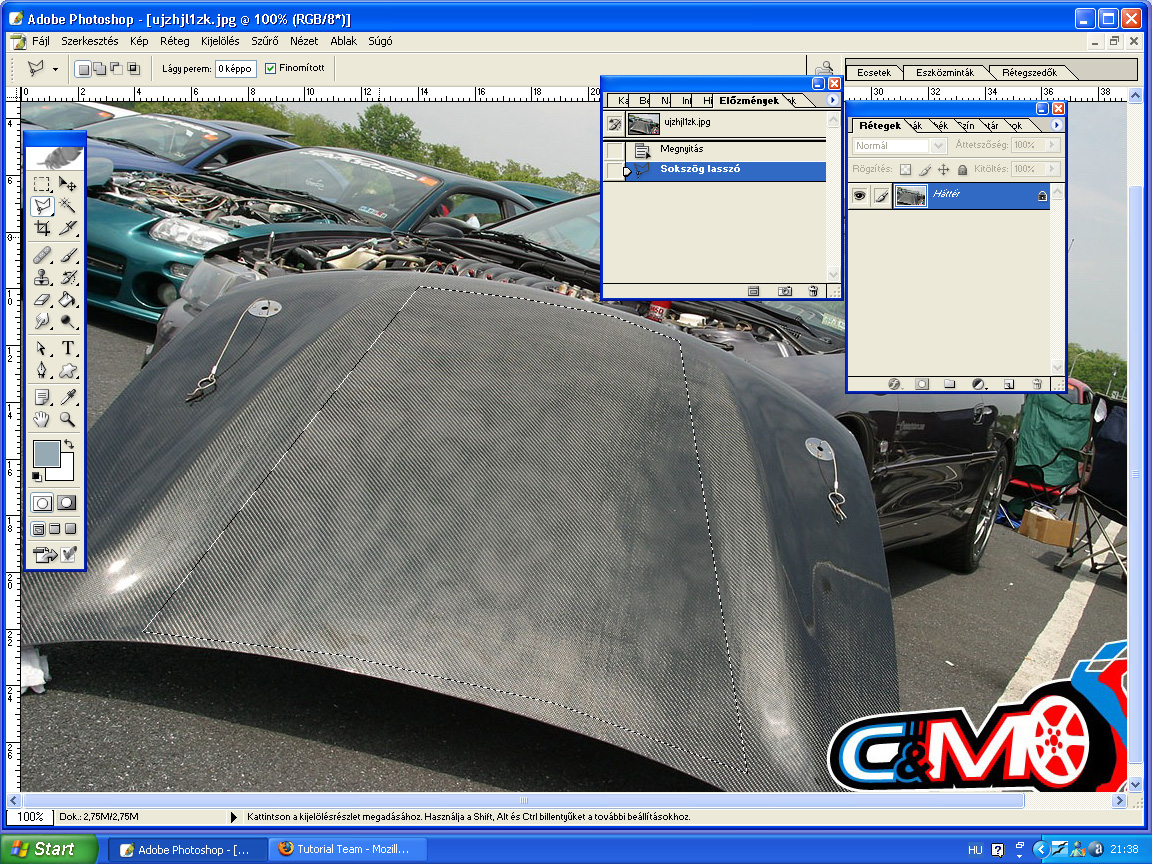This screenshot has height=864, width=1152.
Task: Click trash icon in History panel
Action: click(813, 291)
